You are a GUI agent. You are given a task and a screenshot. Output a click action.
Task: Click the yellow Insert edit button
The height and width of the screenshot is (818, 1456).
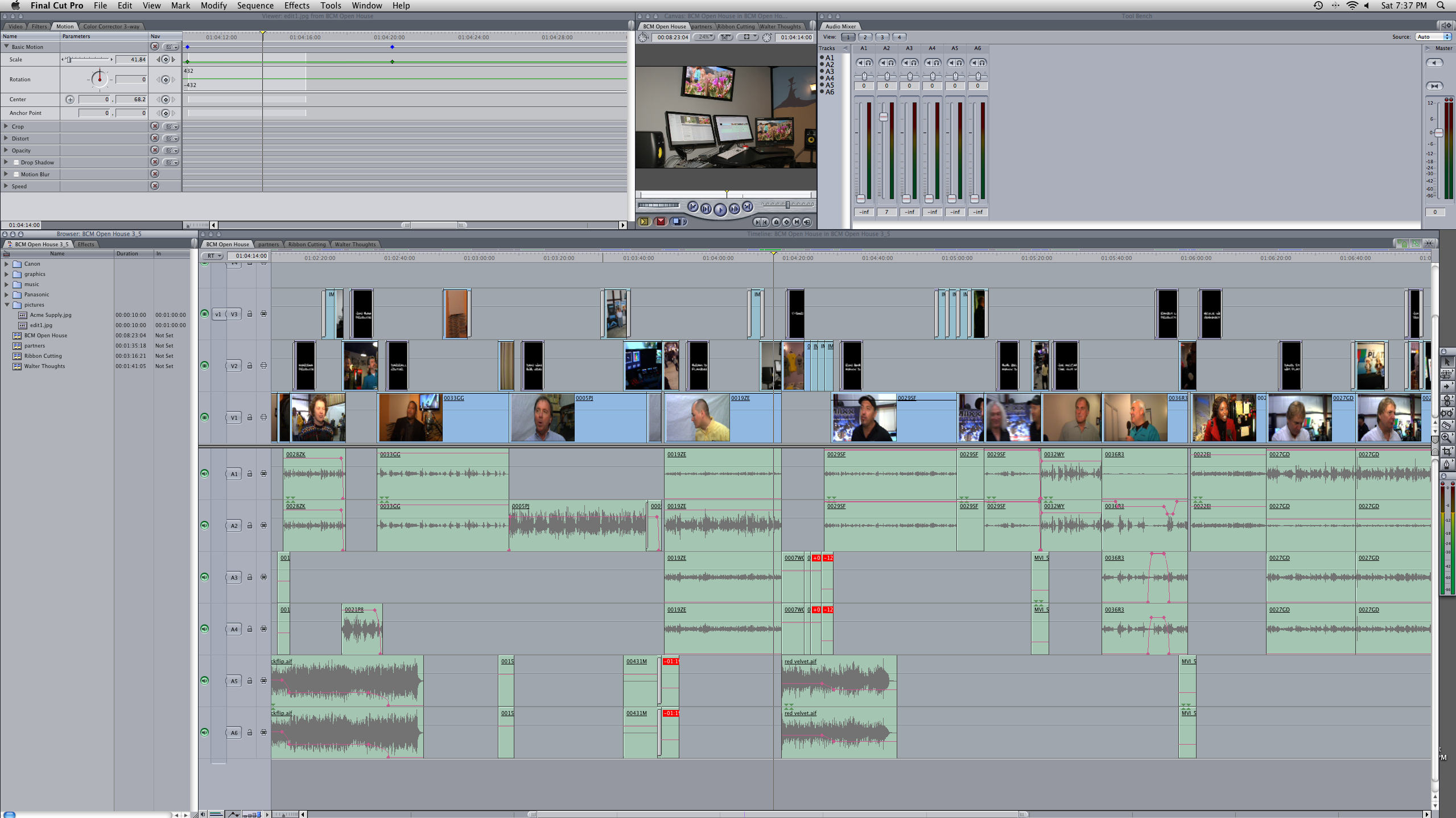pos(644,222)
